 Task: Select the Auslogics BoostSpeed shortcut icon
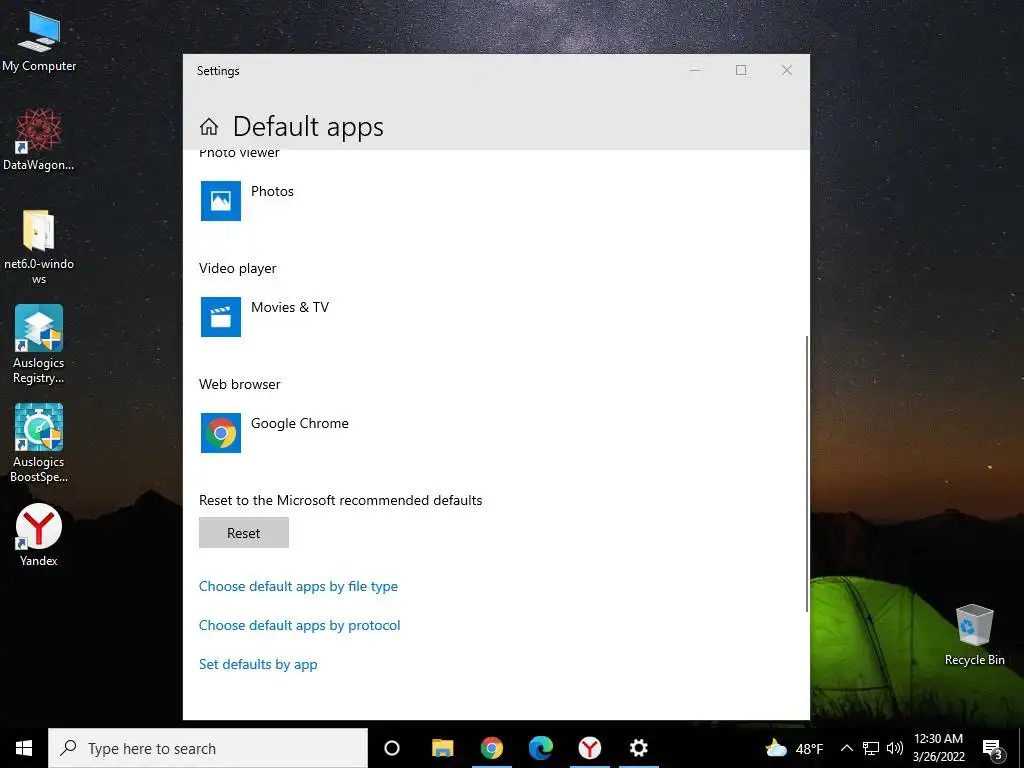pos(39,443)
